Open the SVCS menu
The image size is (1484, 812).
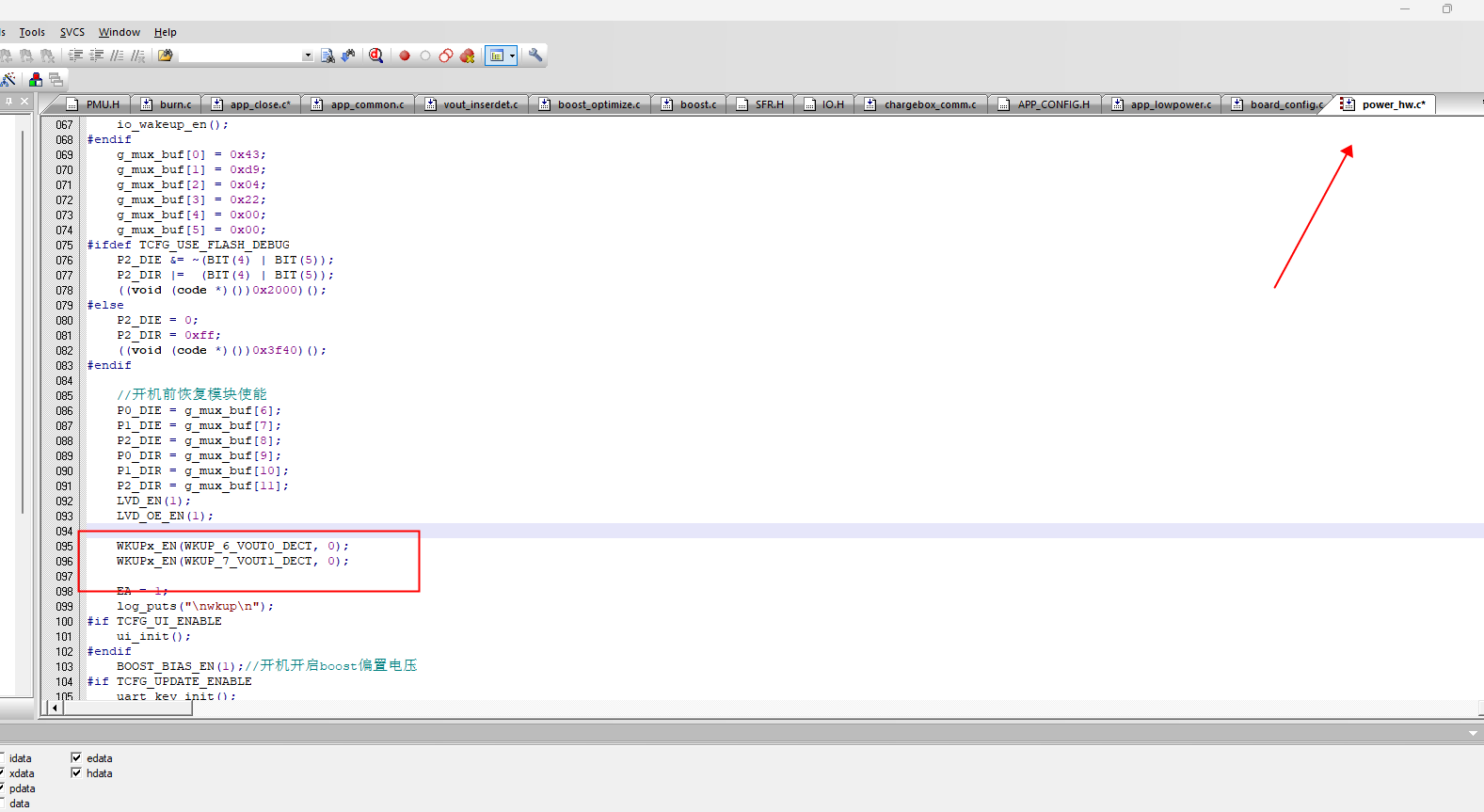(x=72, y=32)
